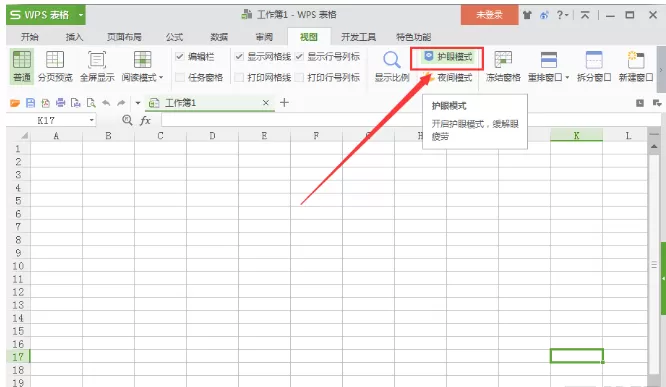Viewport: 666px width, 387px height.
Task: Click the zoom magnifier beside fx
Action: click(x=127, y=120)
